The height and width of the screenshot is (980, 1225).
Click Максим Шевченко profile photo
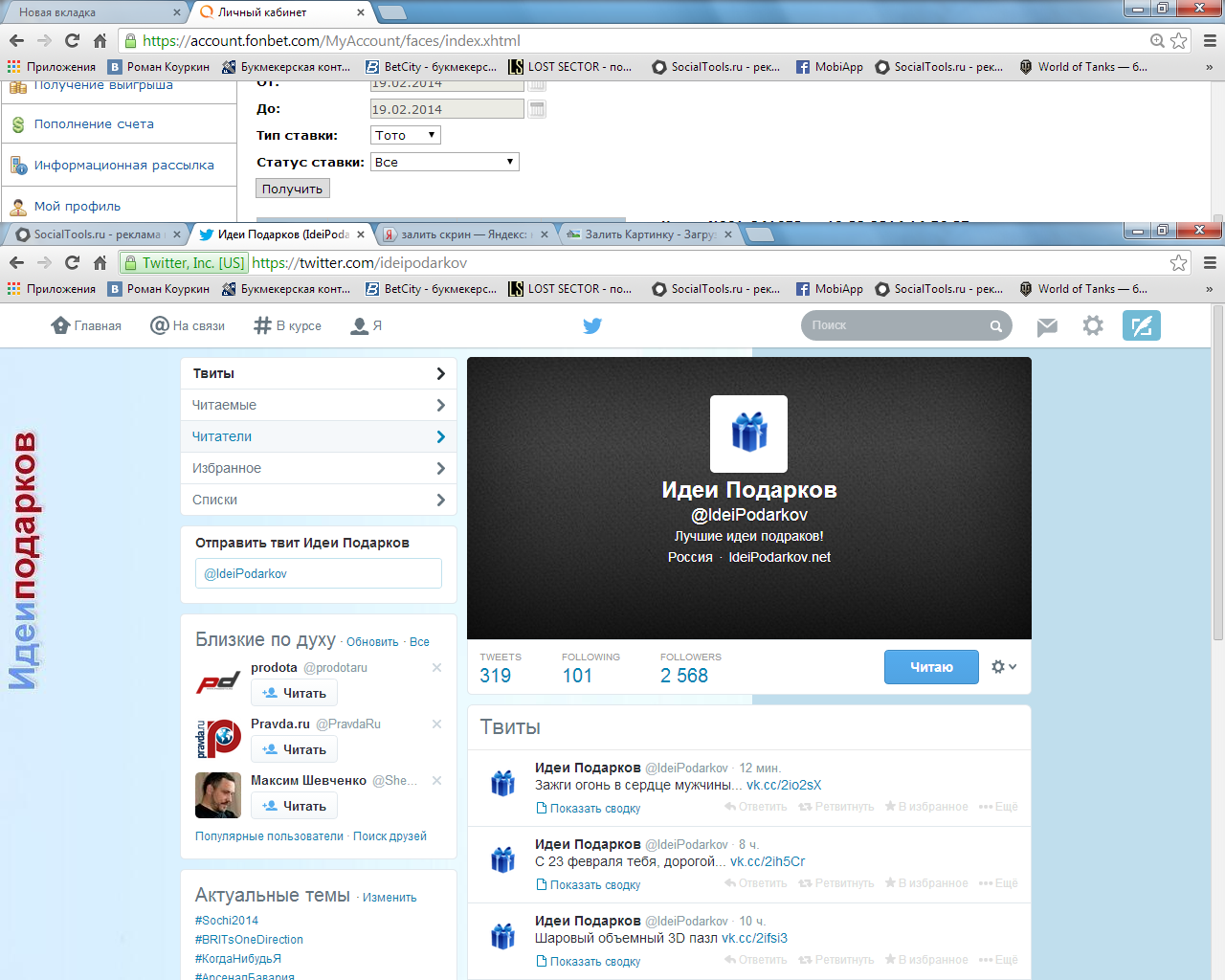click(218, 795)
